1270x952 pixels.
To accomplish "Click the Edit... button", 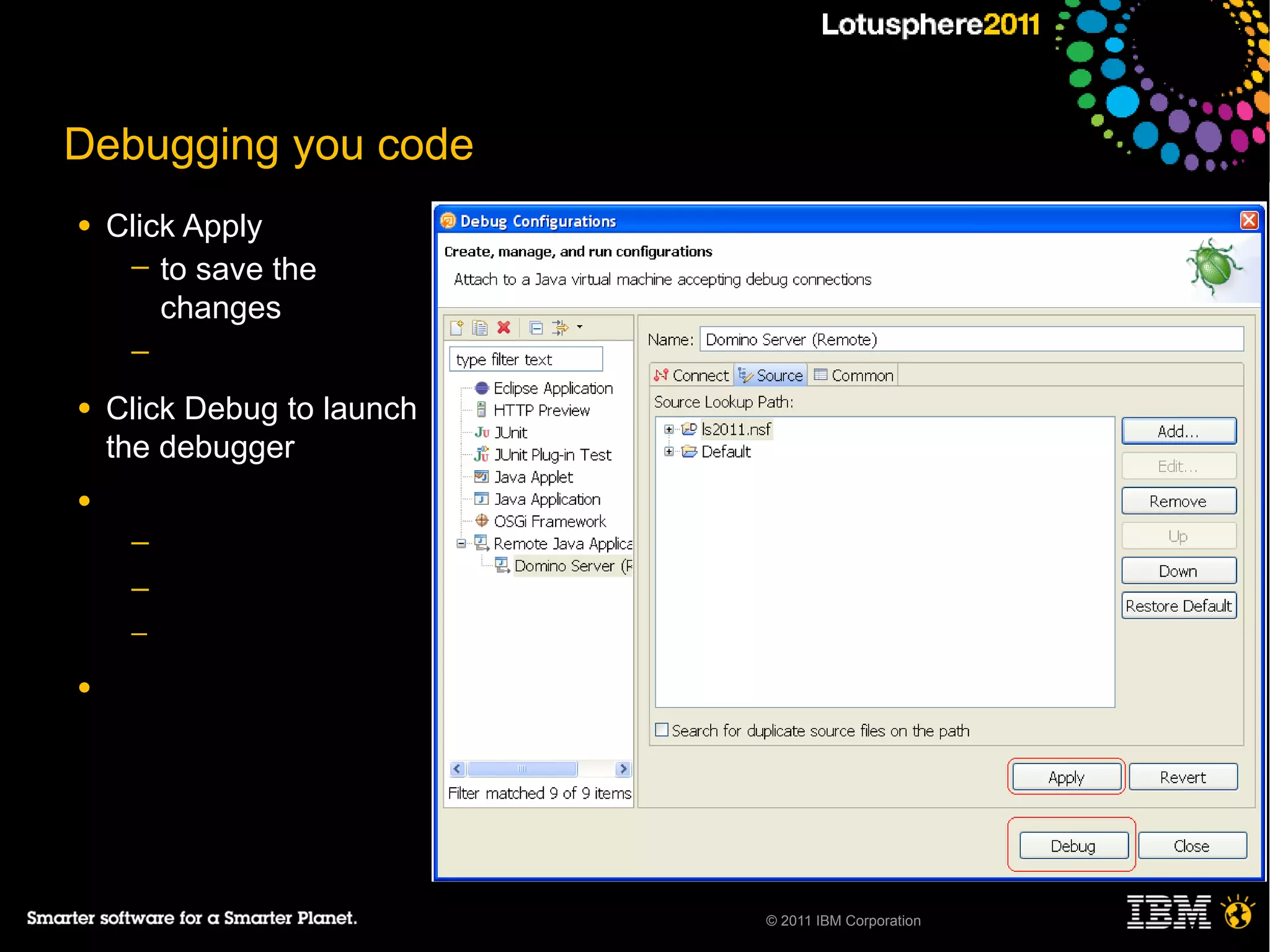I will click(1179, 466).
